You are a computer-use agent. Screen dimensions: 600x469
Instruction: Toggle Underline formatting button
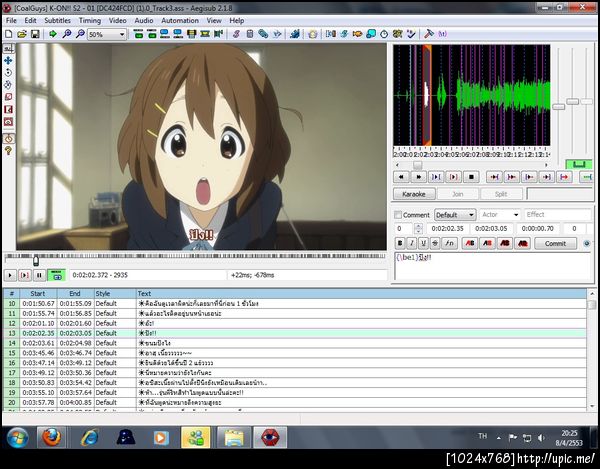[423, 243]
